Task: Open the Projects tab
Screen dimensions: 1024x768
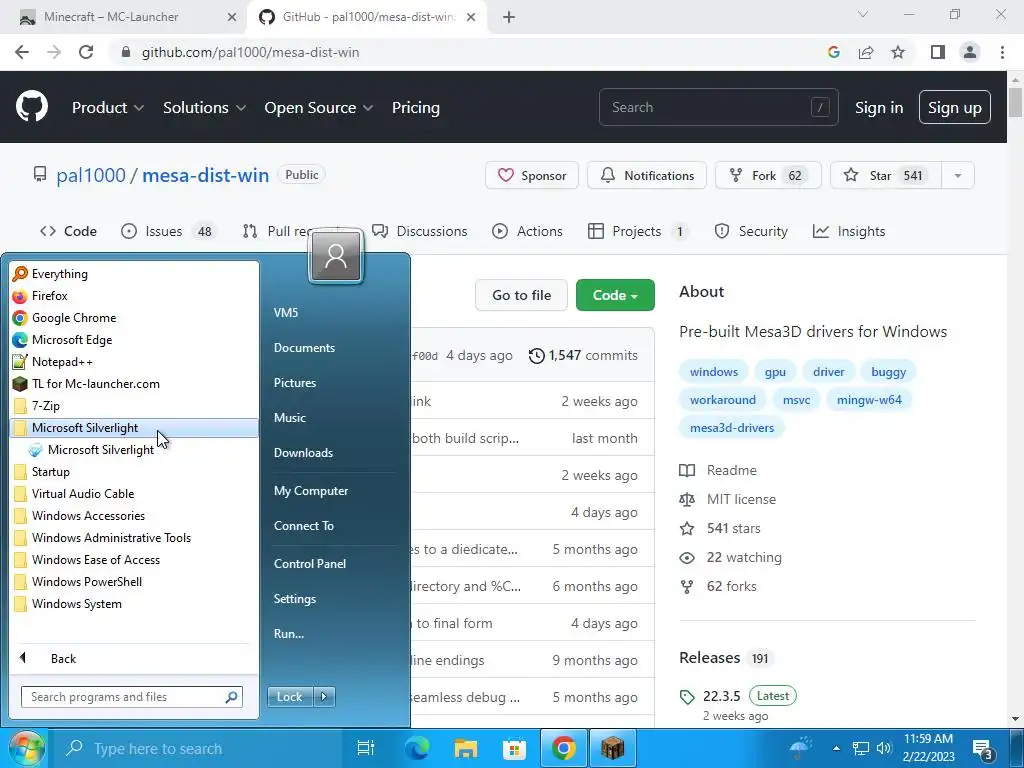Action: coord(638,231)
